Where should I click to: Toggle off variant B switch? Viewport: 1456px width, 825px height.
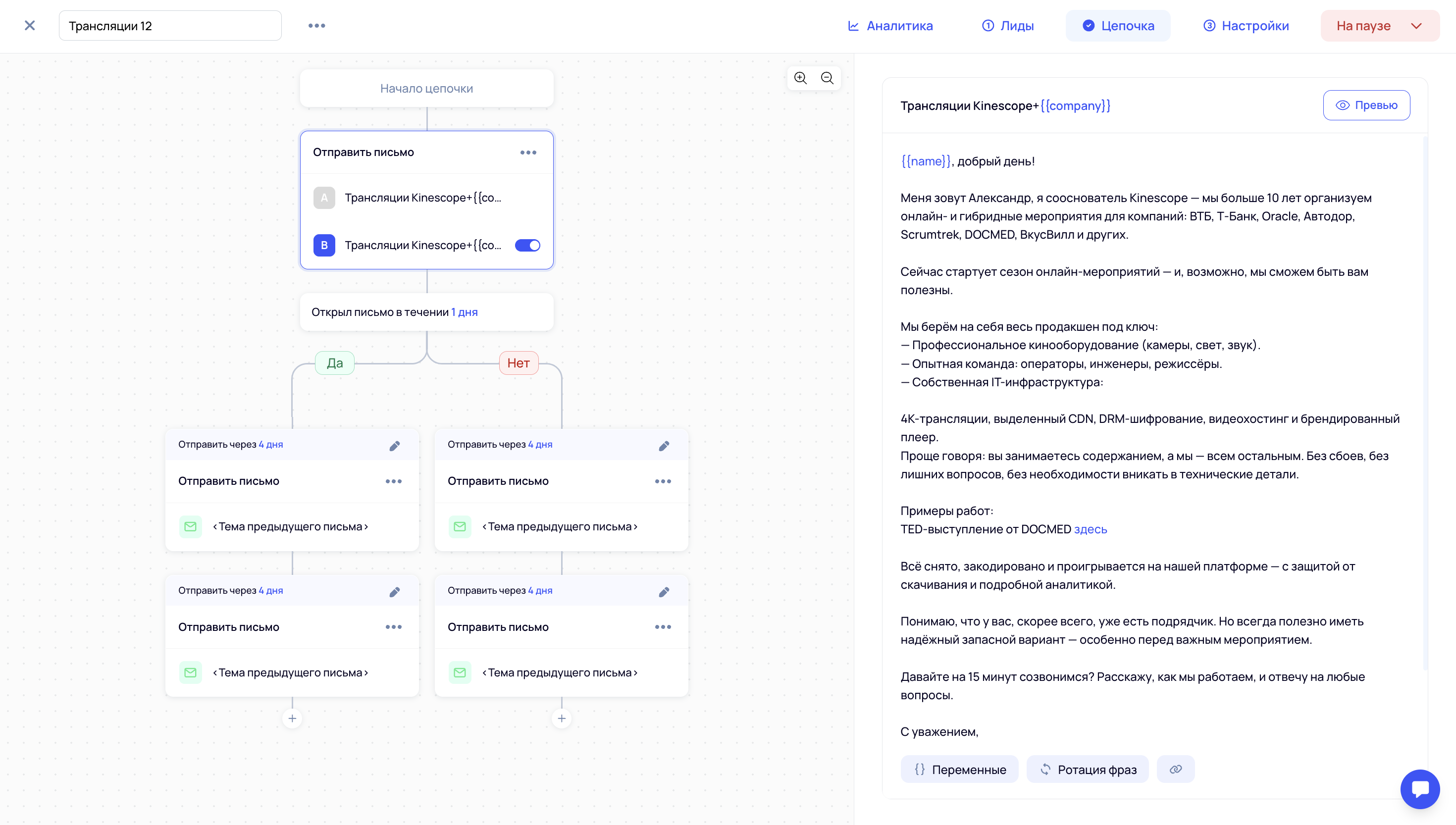coord(527,245)
